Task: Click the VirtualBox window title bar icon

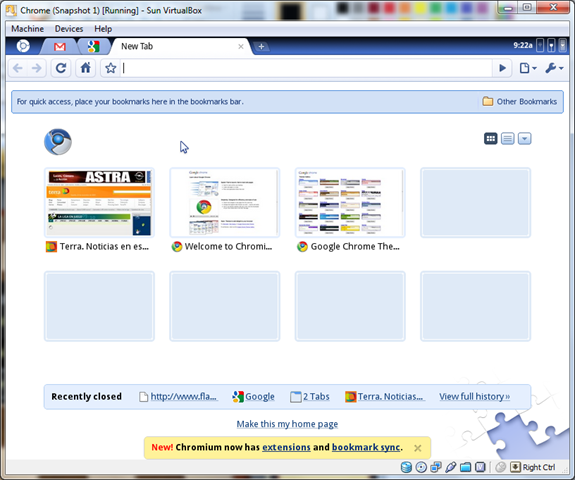Action: point(11,10)
